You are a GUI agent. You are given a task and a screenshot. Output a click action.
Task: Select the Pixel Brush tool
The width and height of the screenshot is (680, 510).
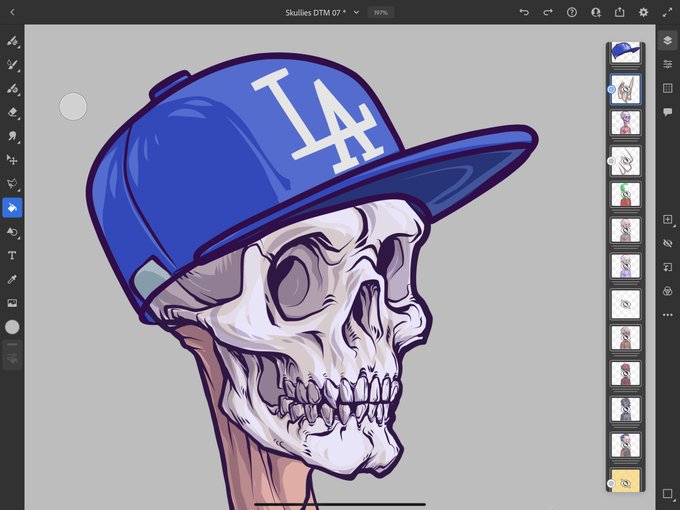[x=12, y=41]
